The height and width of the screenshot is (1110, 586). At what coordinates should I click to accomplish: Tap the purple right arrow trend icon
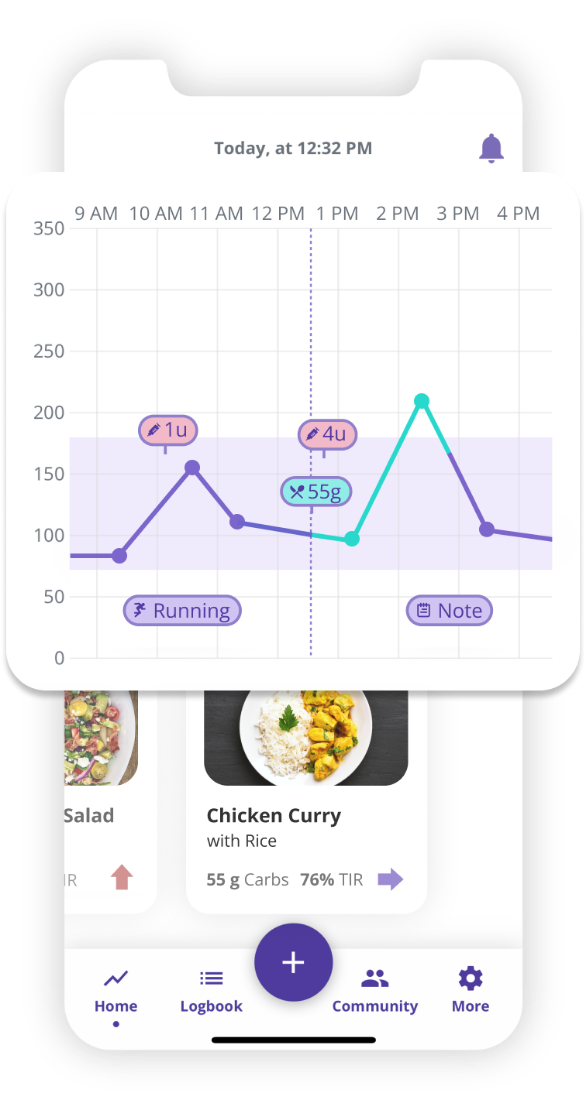coord(391,880)
